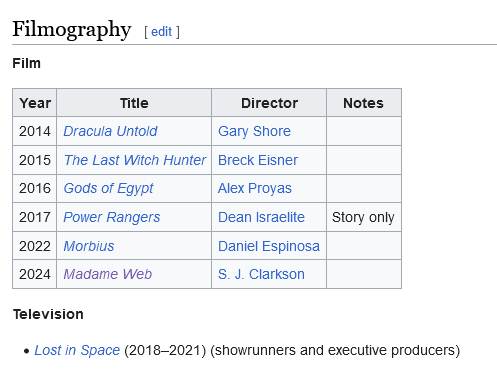Click the Story only notes cell
497x380 pixels.
click(364, 217)
